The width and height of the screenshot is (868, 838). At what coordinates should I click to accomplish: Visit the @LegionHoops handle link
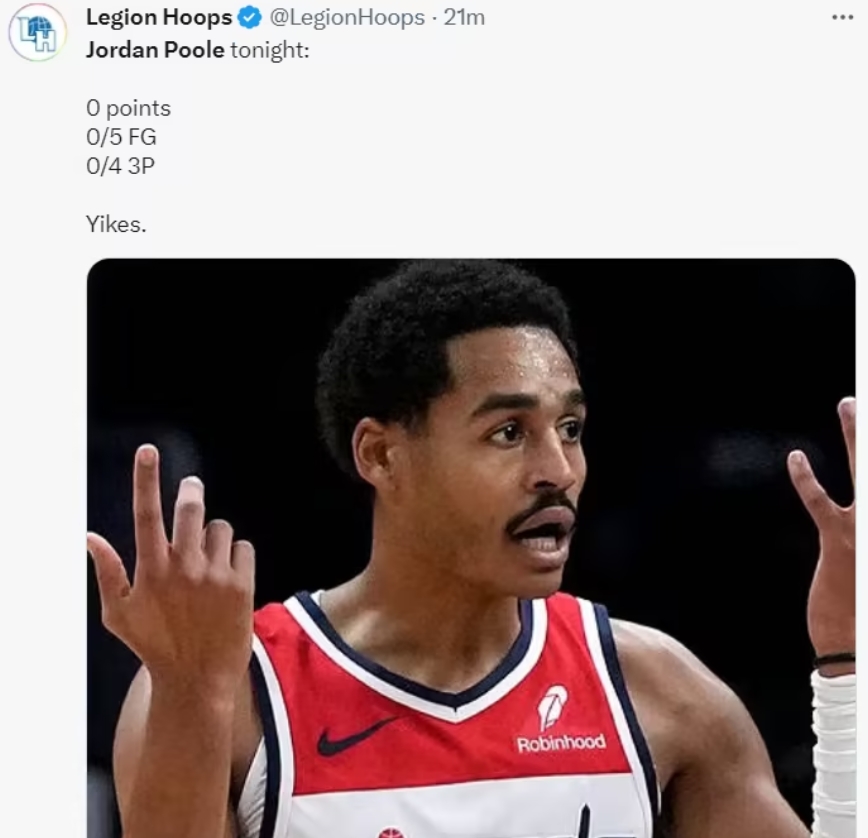[x=347, y=18]
